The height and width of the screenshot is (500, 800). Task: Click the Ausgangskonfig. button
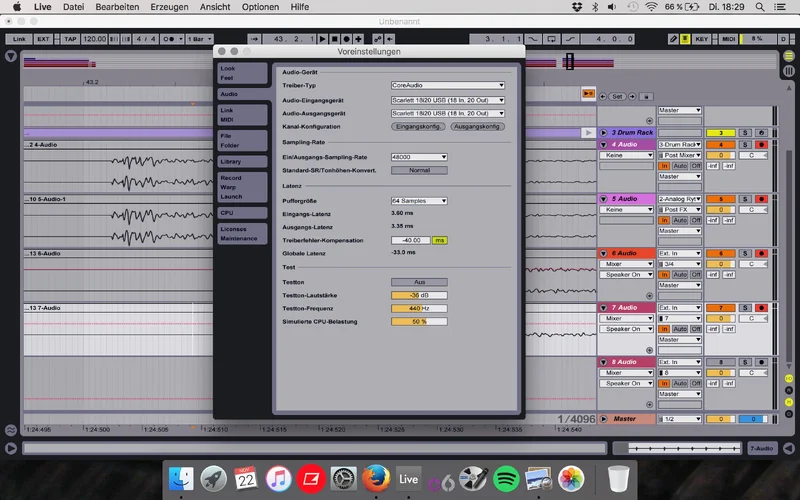click(477, 127)
